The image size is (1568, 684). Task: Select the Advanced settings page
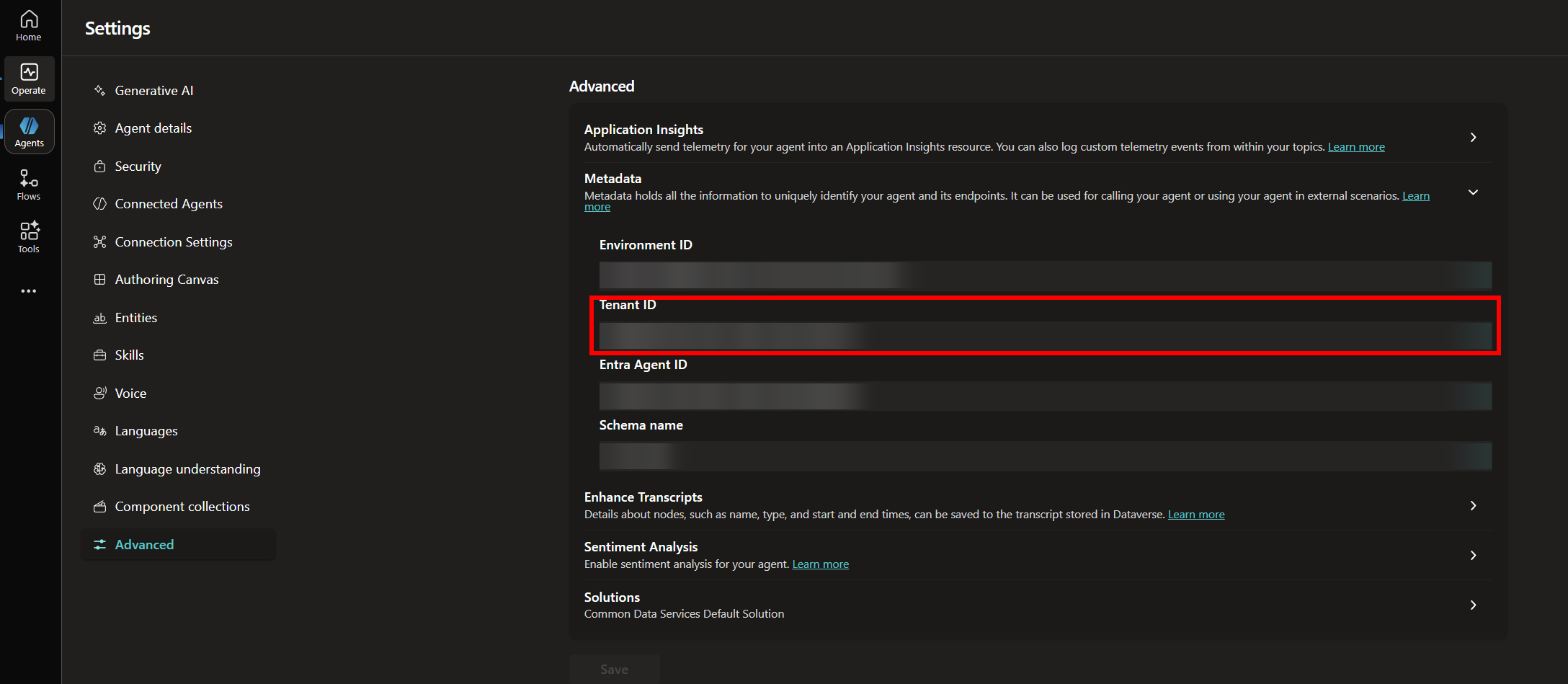tap(178, 545)
